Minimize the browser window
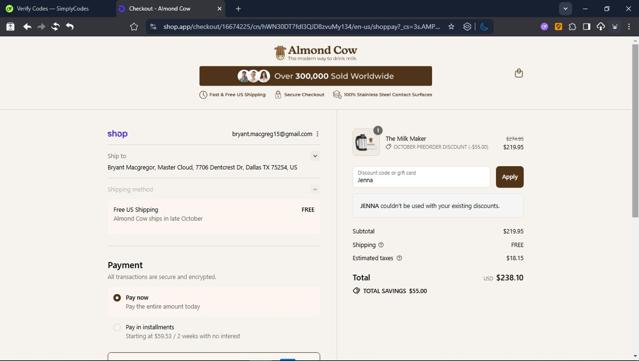This screenshot has height=361, width=639. pos(585,9)
